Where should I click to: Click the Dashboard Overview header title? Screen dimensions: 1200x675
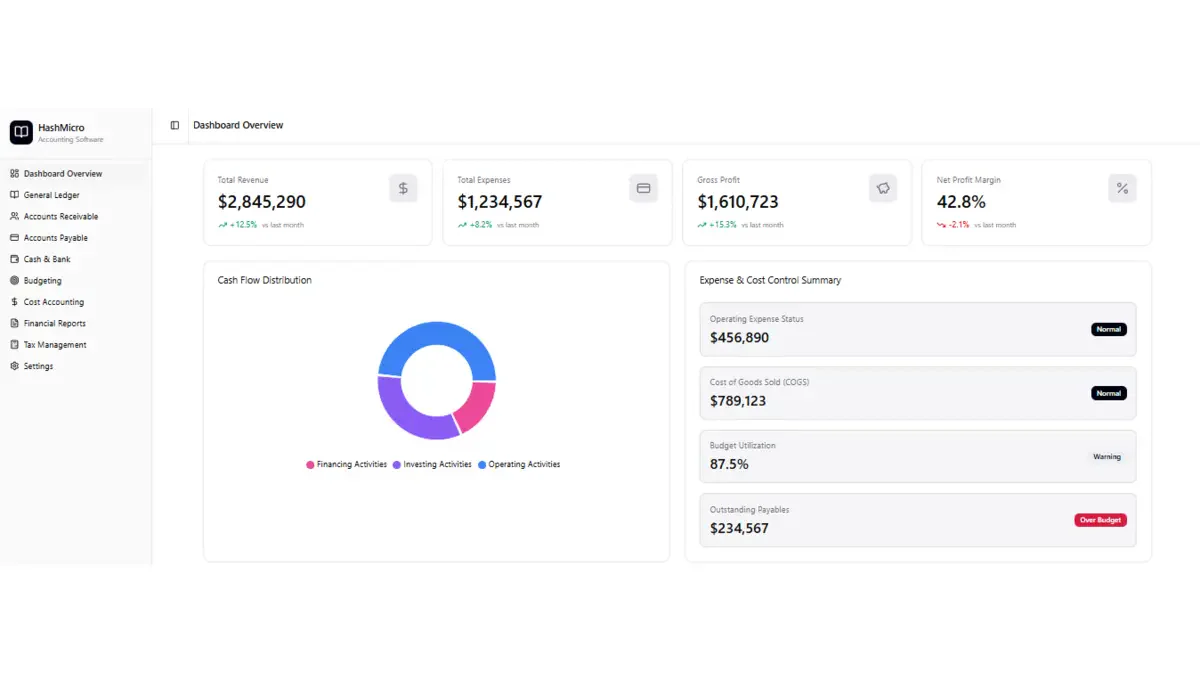tap(238, 125)
